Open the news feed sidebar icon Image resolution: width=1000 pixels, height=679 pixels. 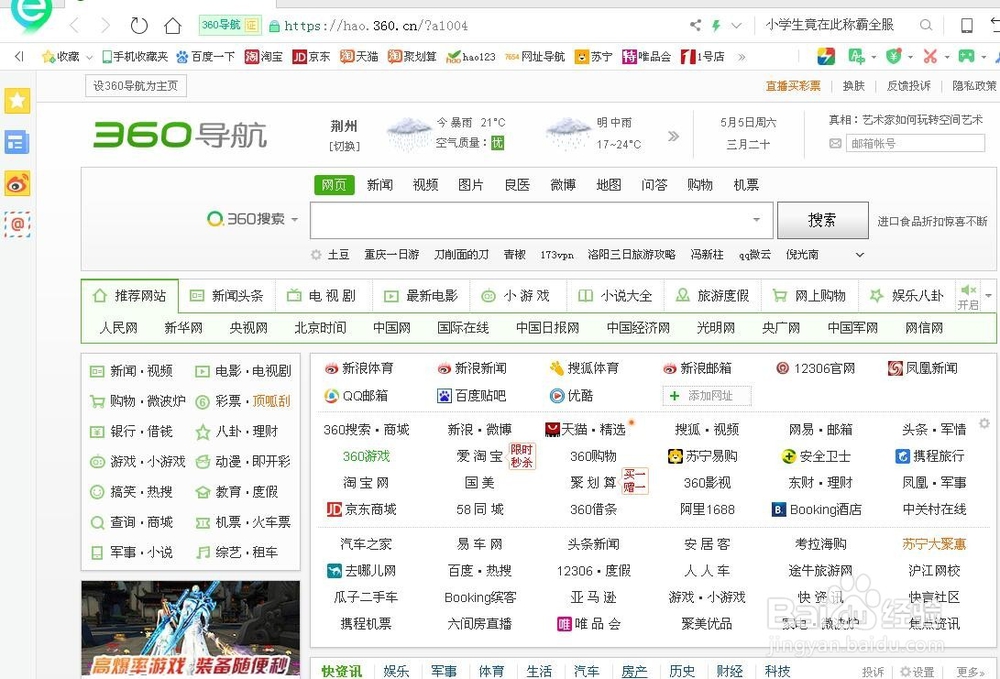[17, 142]
